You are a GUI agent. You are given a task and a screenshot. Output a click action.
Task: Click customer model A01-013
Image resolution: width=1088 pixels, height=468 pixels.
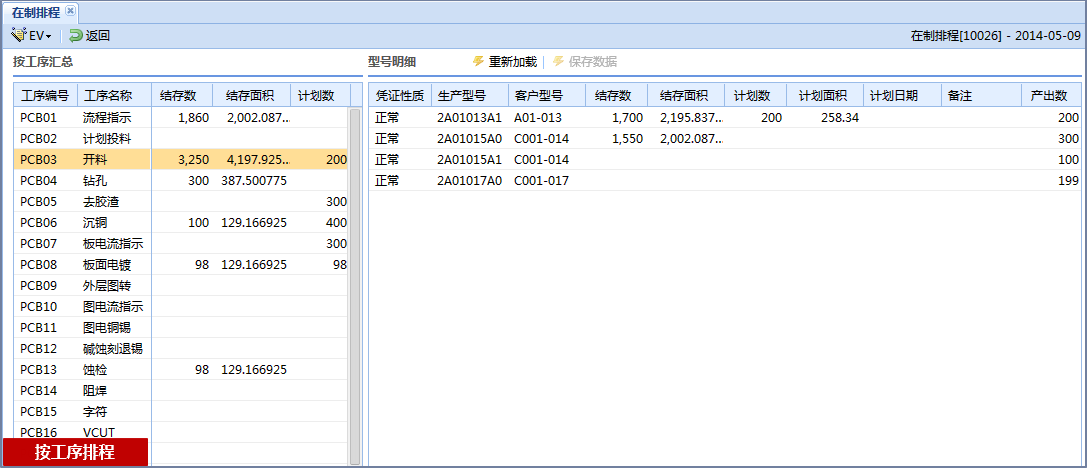[x=538, y=118]
